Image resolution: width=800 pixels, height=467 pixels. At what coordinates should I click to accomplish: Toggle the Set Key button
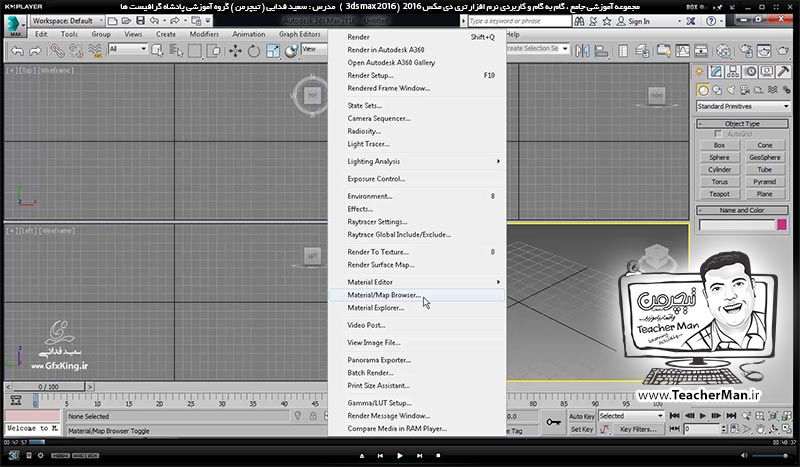pyautogui.click(x=582, y=429)
